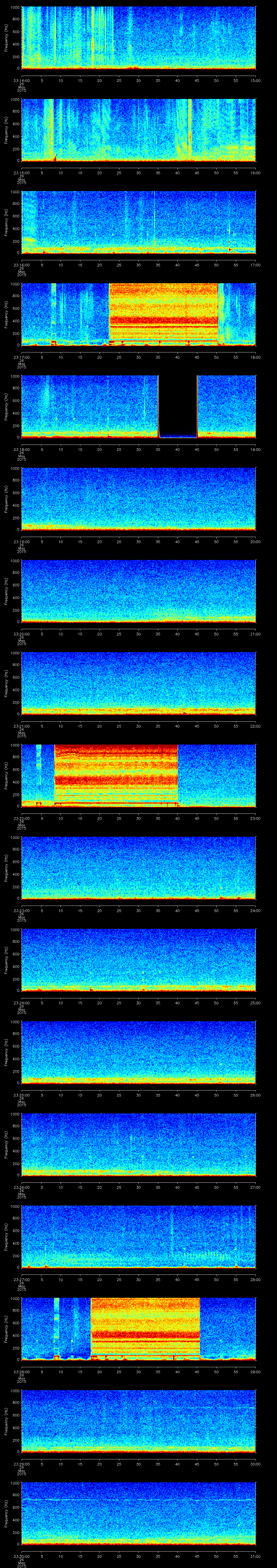Click the "Frequency (Hz)" axis title of the 23:14:00 panel
277x1568 pixels.
tap(6, 38)
